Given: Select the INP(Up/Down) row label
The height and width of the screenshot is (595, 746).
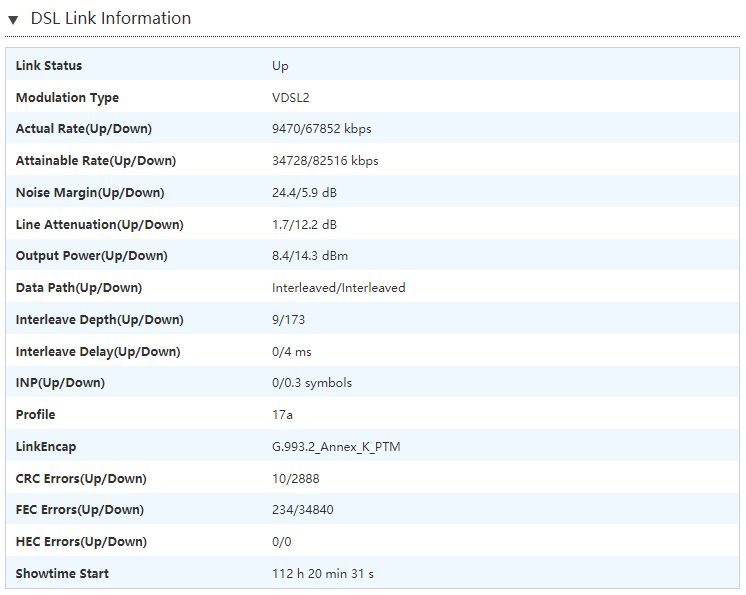Looking at the screenshot, I should (60, 383).
